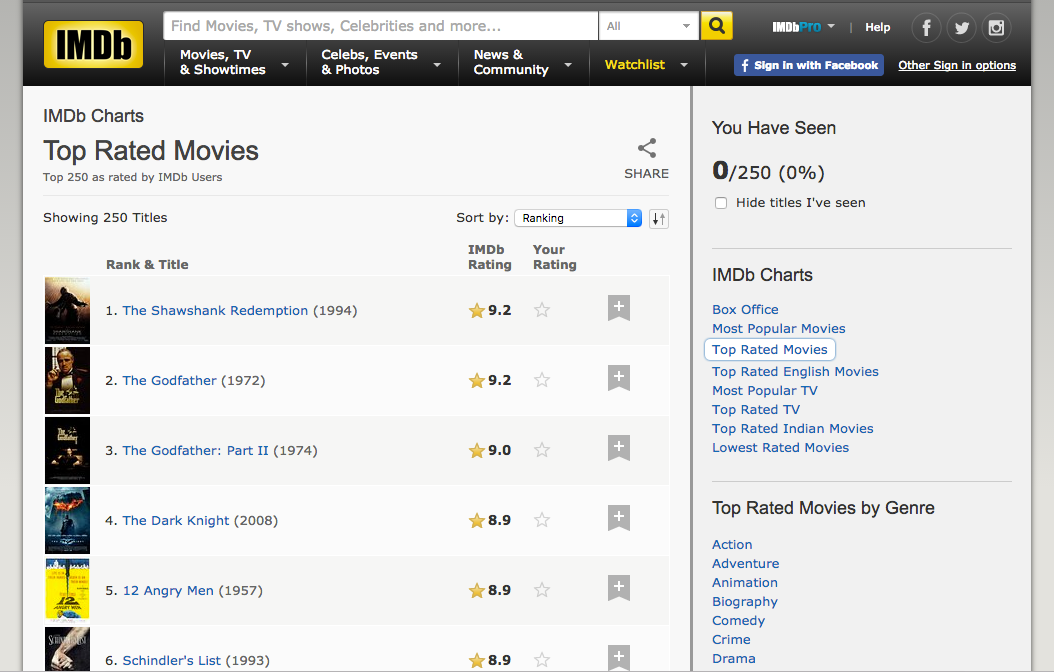Browse the Action genre

click(732, 544)
